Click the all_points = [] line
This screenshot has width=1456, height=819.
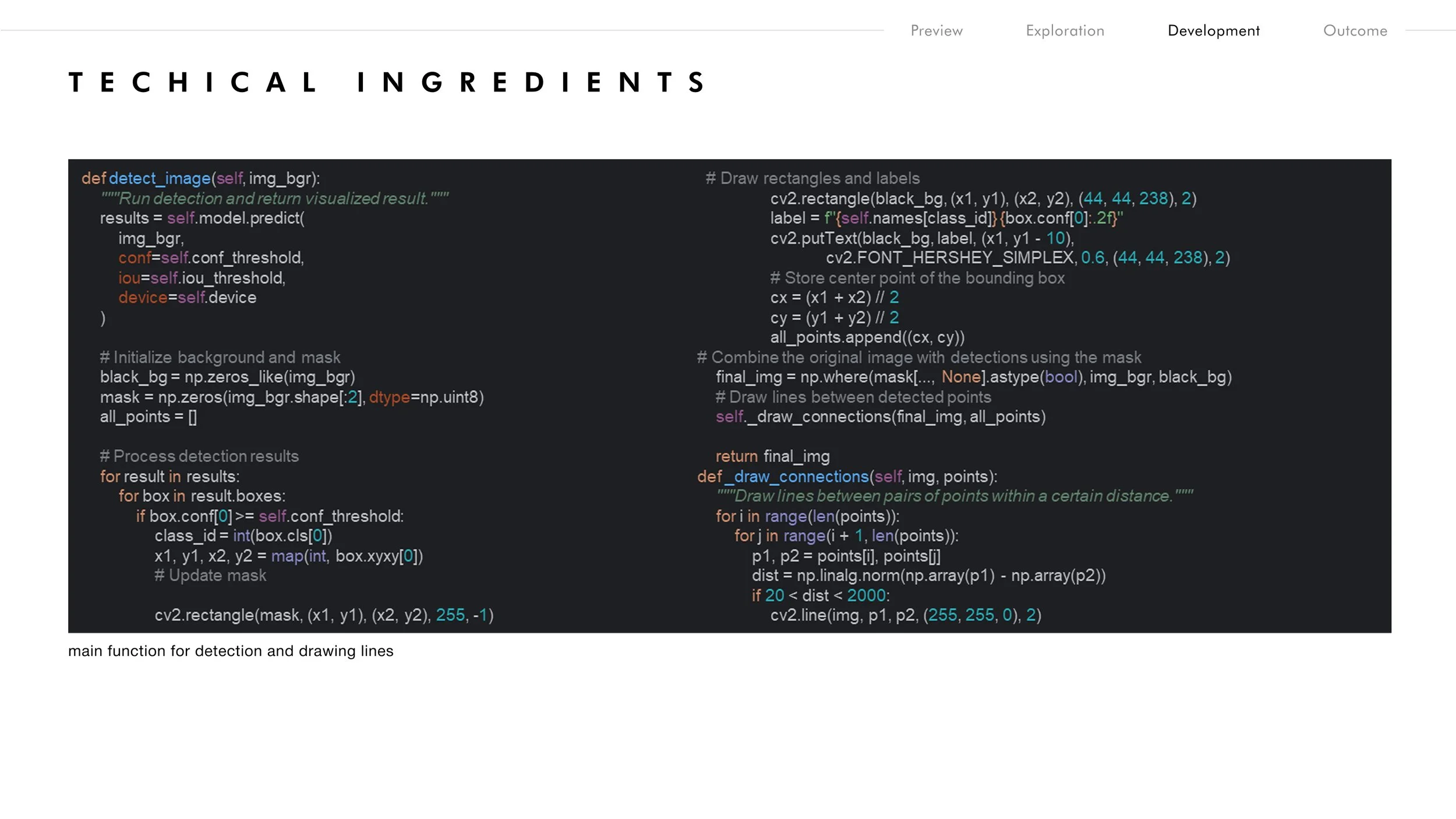(x=148, y=416)
